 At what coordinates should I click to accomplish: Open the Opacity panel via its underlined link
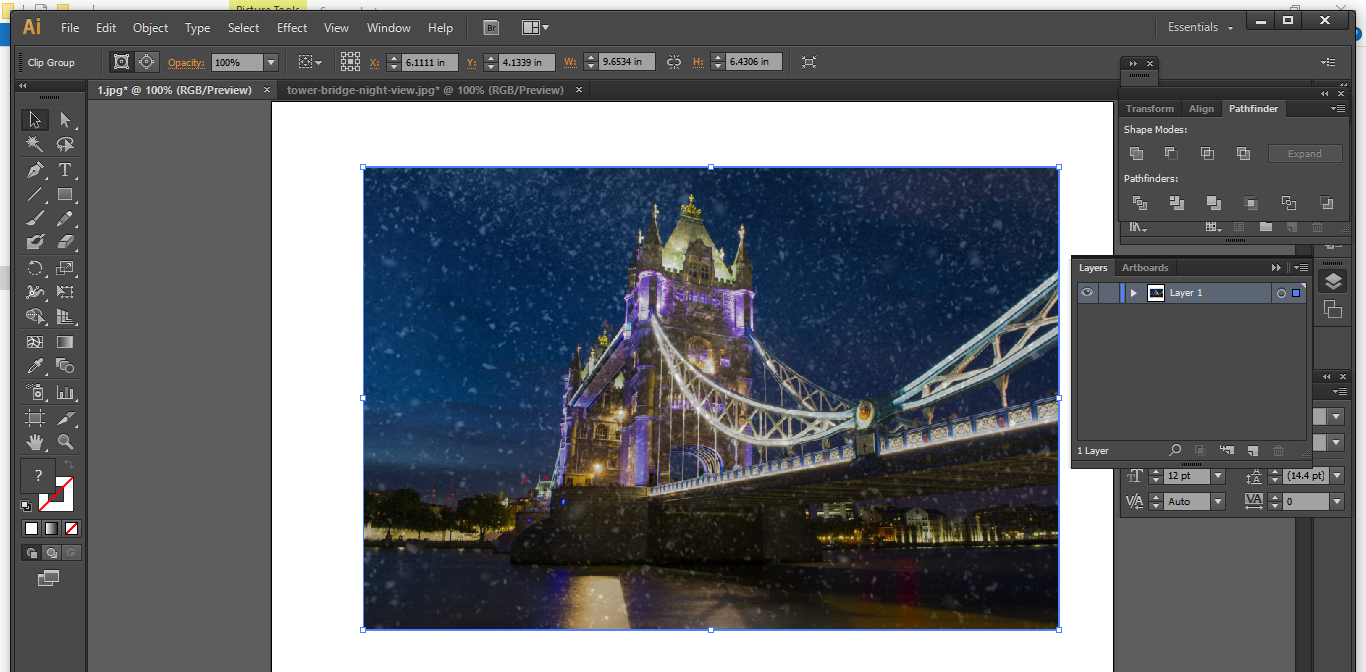(x=185, y=61)
